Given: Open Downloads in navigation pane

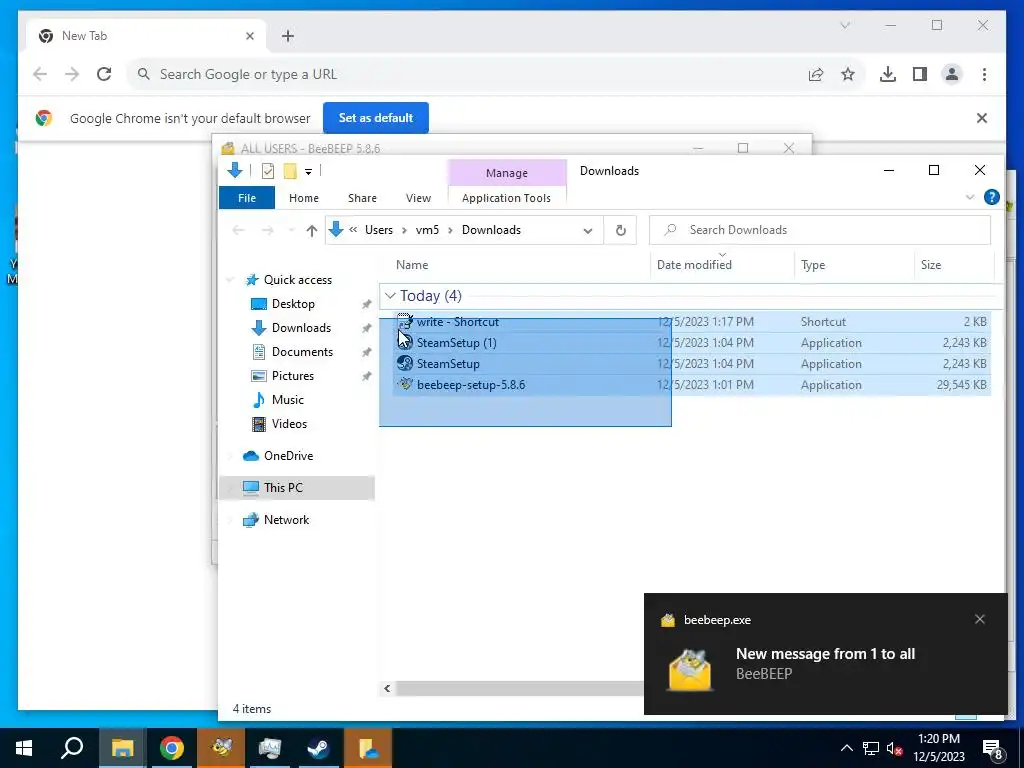Looking at the screenshot, I should (x=301, y=328).
